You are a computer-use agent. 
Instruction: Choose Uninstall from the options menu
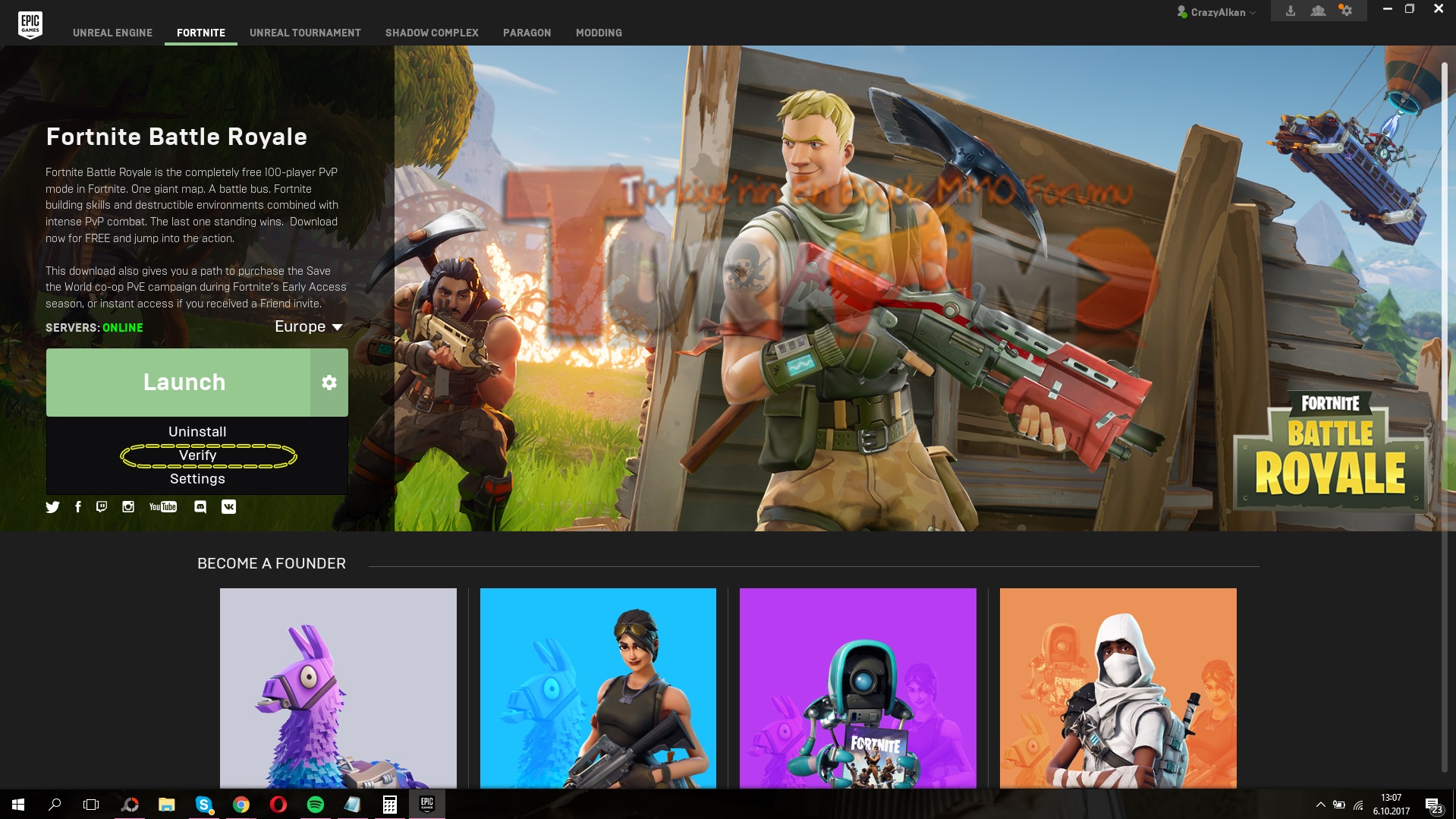[x=197, y=432]
